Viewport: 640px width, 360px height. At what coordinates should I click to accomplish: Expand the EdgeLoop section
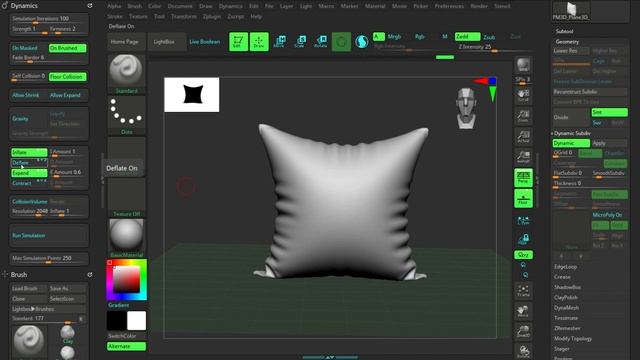[x=565, y=267]
